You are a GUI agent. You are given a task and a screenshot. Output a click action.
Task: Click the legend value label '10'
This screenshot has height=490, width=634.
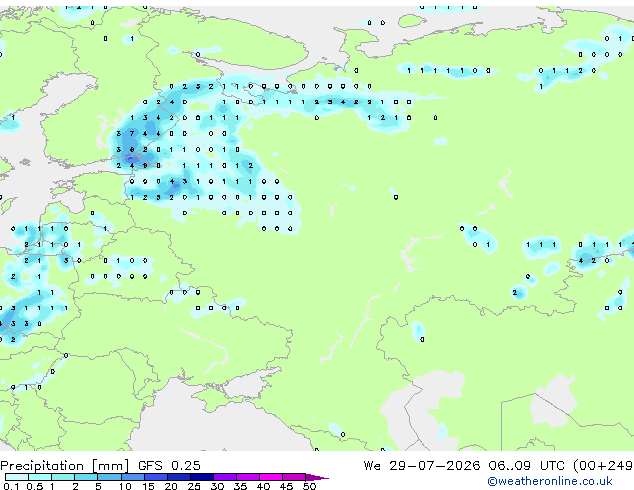pos(125,486)
